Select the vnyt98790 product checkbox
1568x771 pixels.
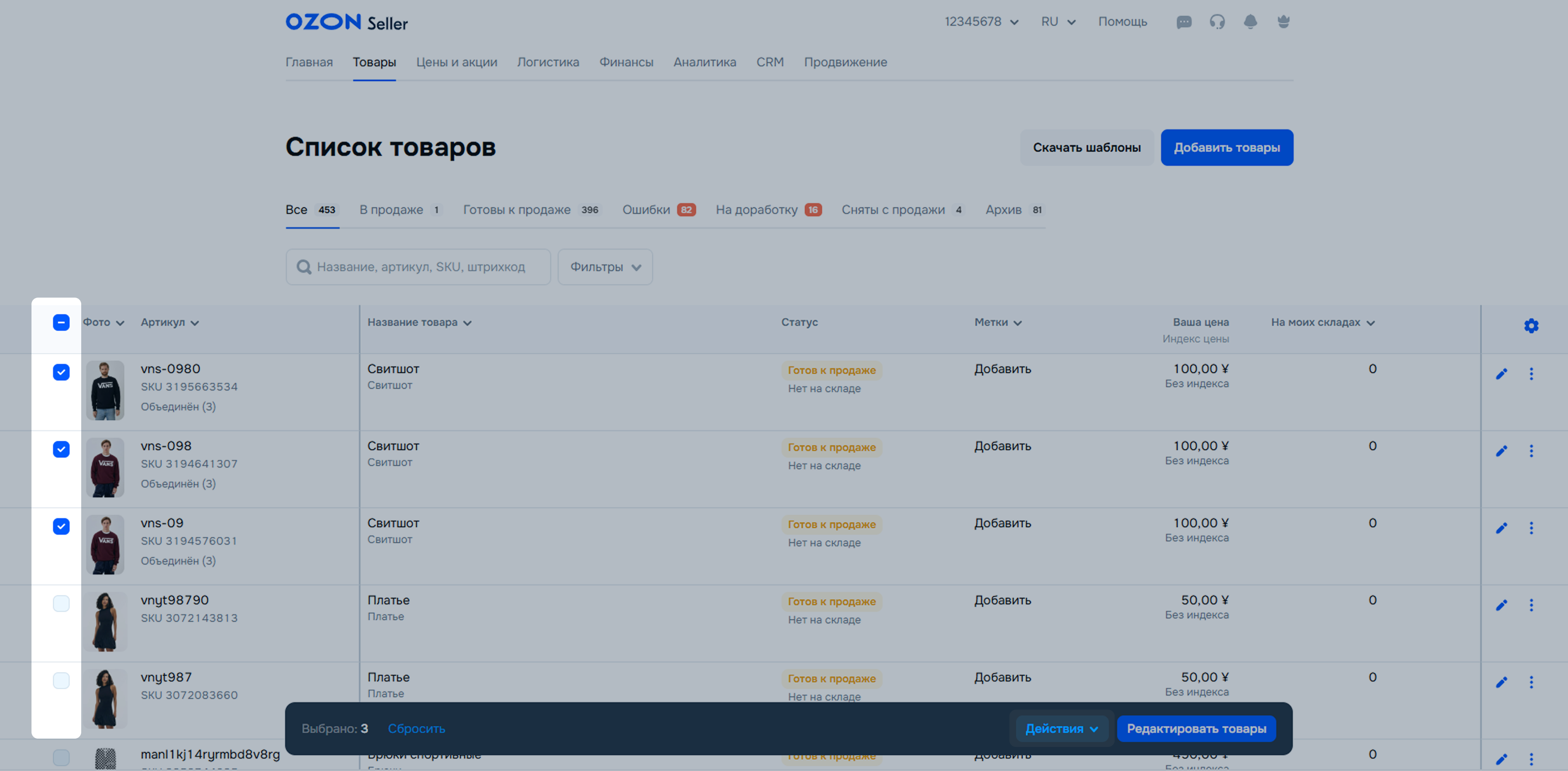(x=61, y=604)
